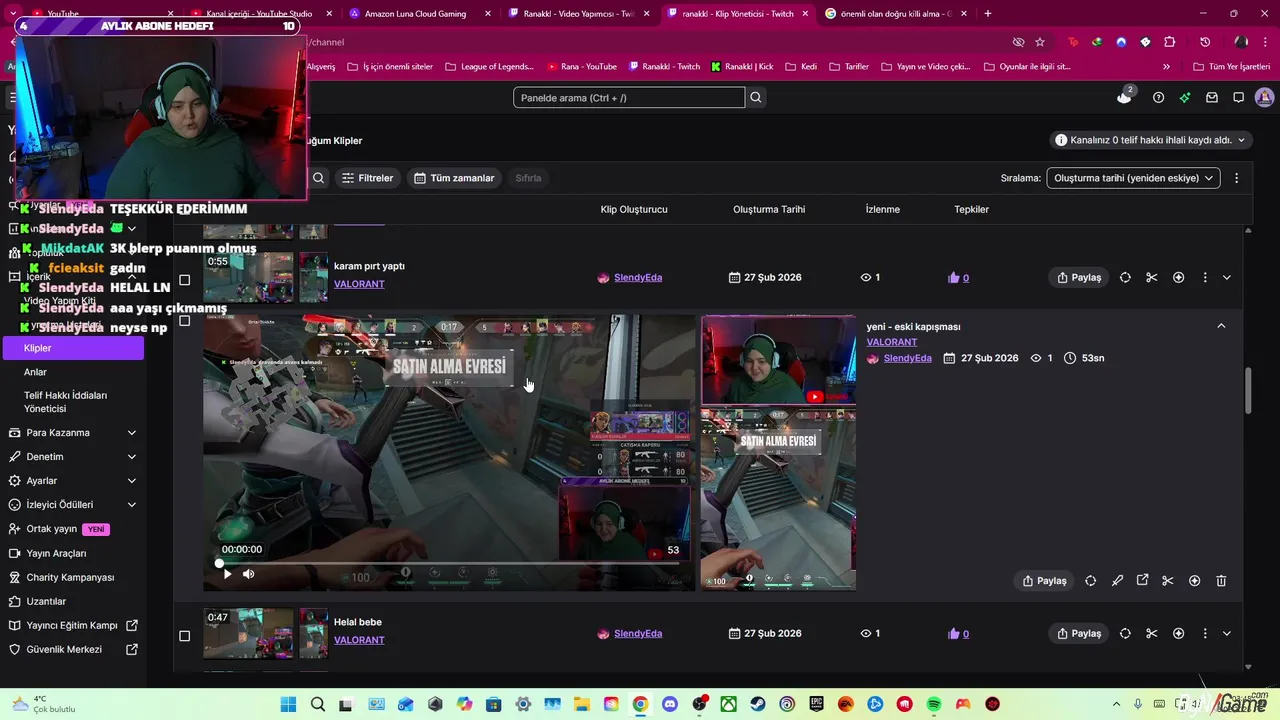Click the page vertical scrollbar thumb

tap(1248, 390)
